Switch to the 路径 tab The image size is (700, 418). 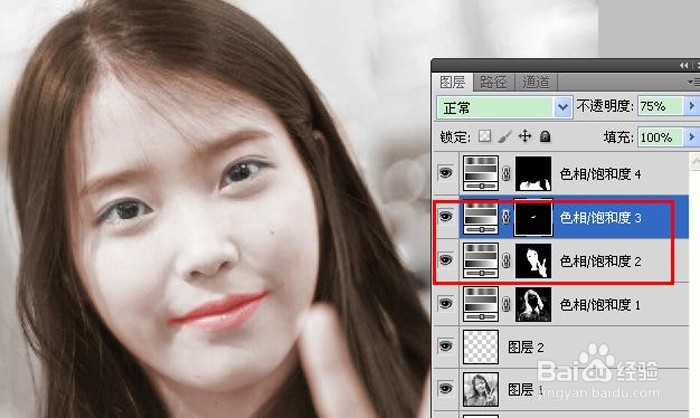pyautogui.click(x=493, y=82)
